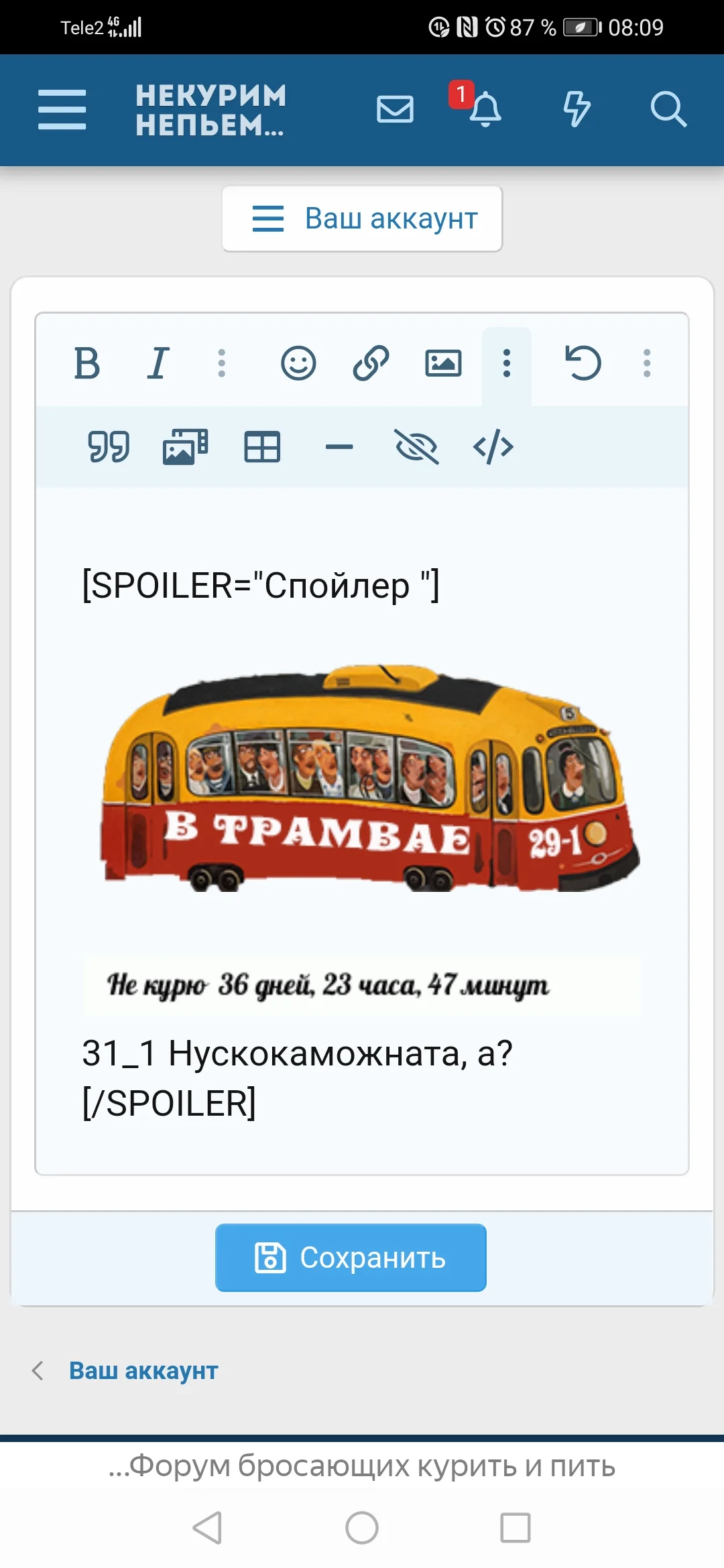Open the media gallery insert icon
The image size is (724, 1568).
(x=185, y=447)
